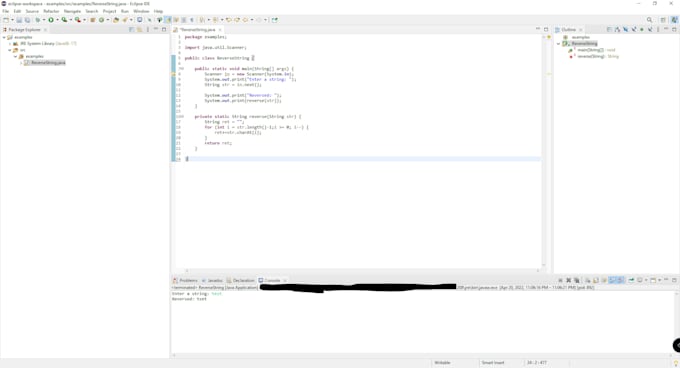Collapse ReverseString class in Outline
The width and height of the screenshot is (680, 368).
[559, 44]
